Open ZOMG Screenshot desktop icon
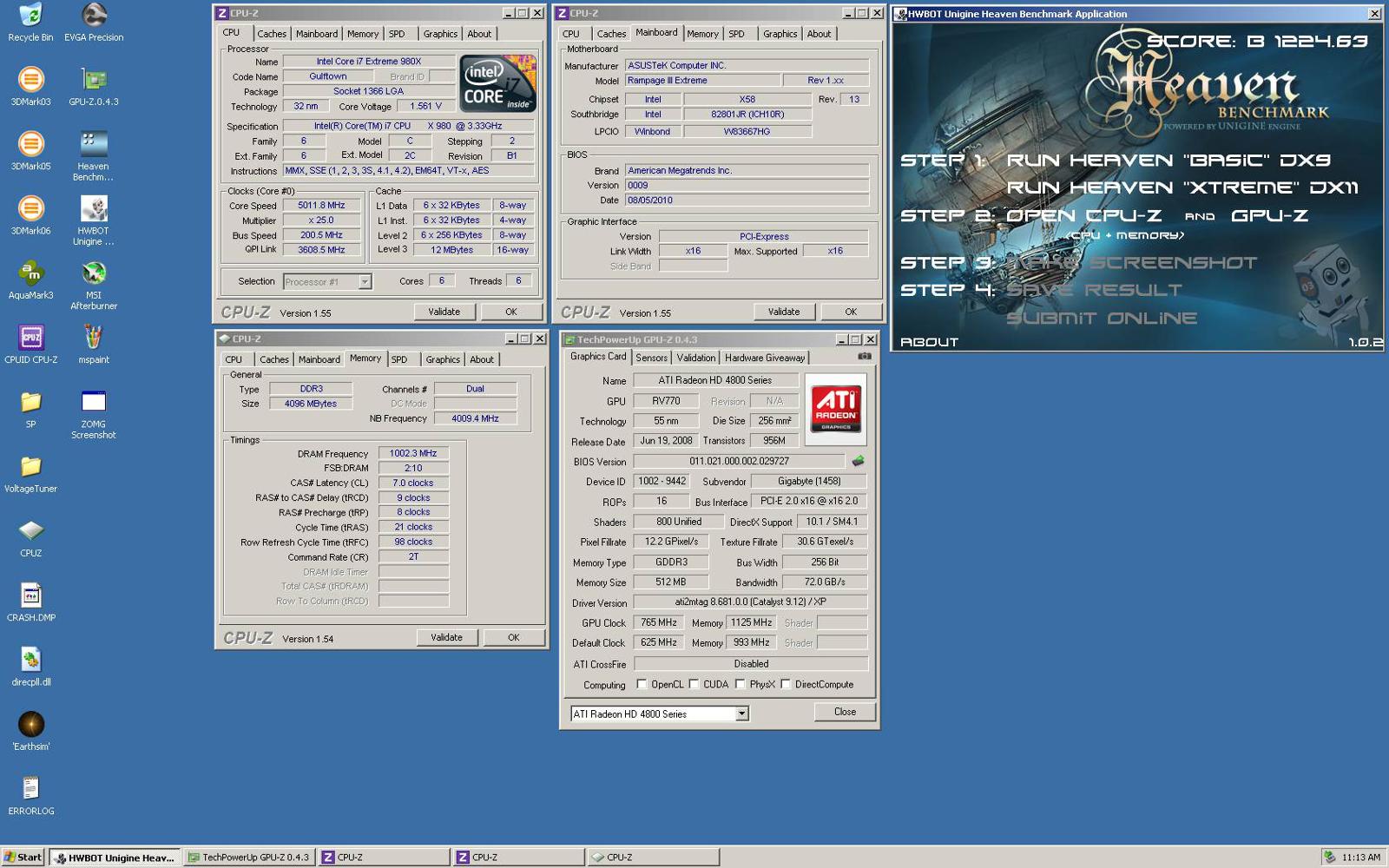Image resolution: width=1389 pixels, height=868 pixels. coord(94,414)
